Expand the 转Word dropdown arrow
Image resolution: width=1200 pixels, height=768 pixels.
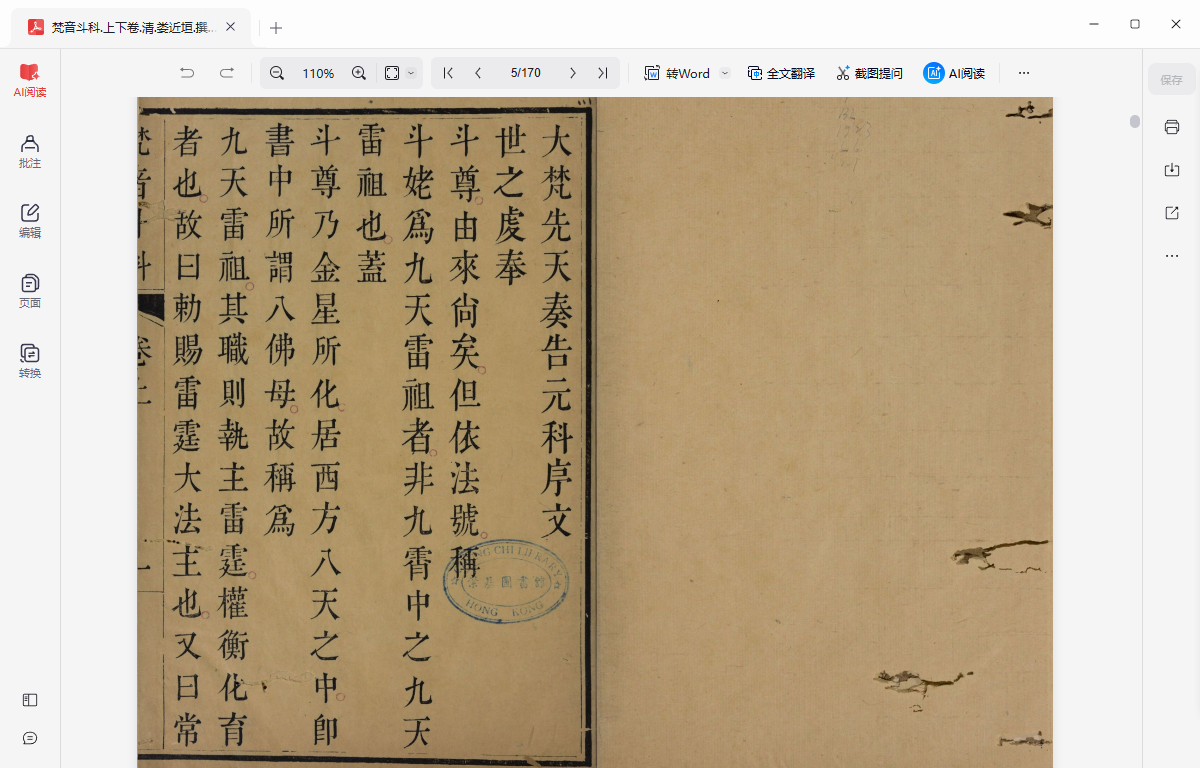(725, 73)
